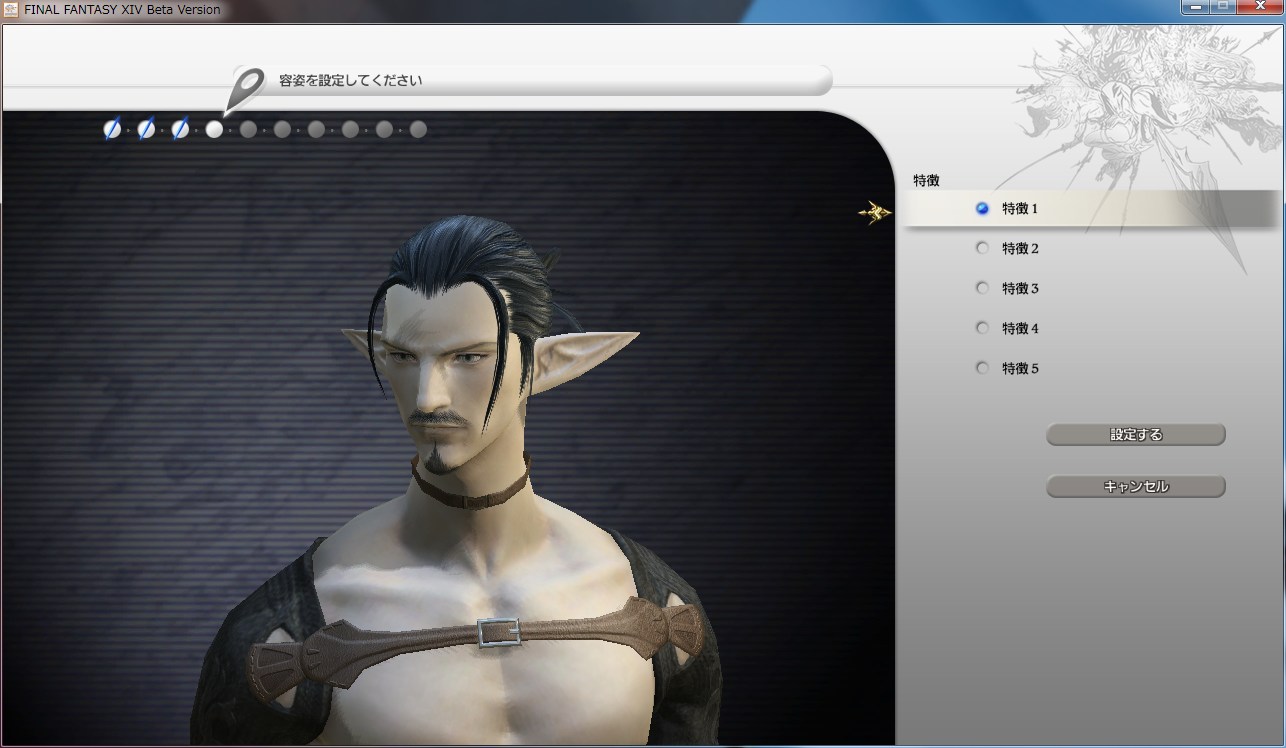Click the FINAL FANTASY XIV Beta Version title text

tap(122, 9)
